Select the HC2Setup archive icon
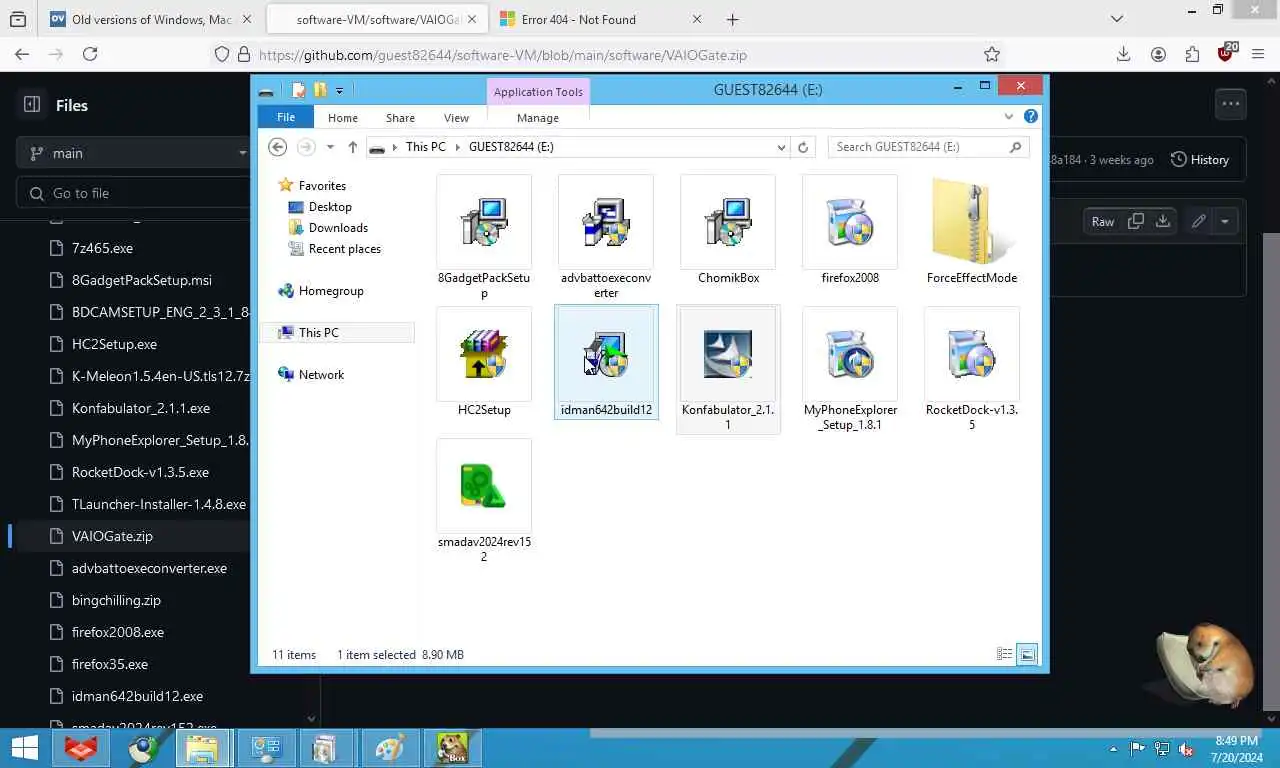Viewport: 1280px width, 768px height. (x=484, y=354)
